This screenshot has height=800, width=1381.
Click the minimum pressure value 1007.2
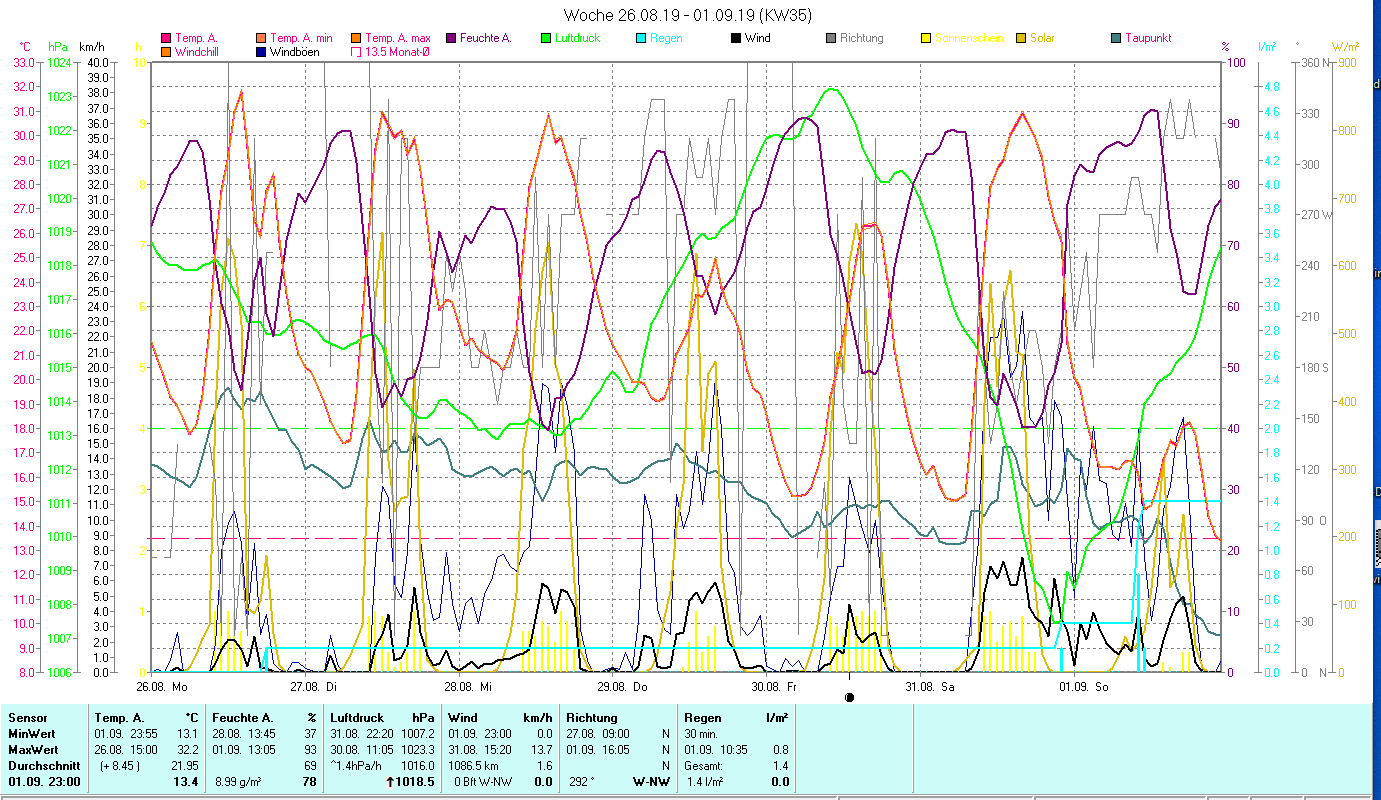pyautogui.click(x=416, y=734)
